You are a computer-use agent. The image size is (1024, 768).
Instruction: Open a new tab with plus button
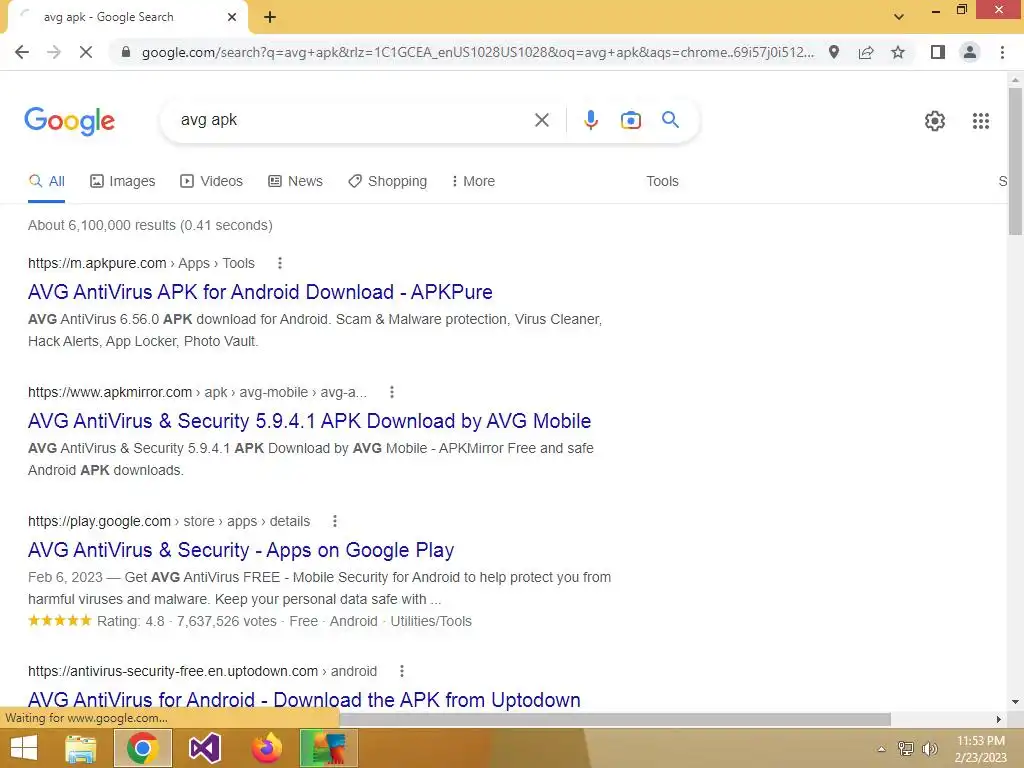point(270,17)
